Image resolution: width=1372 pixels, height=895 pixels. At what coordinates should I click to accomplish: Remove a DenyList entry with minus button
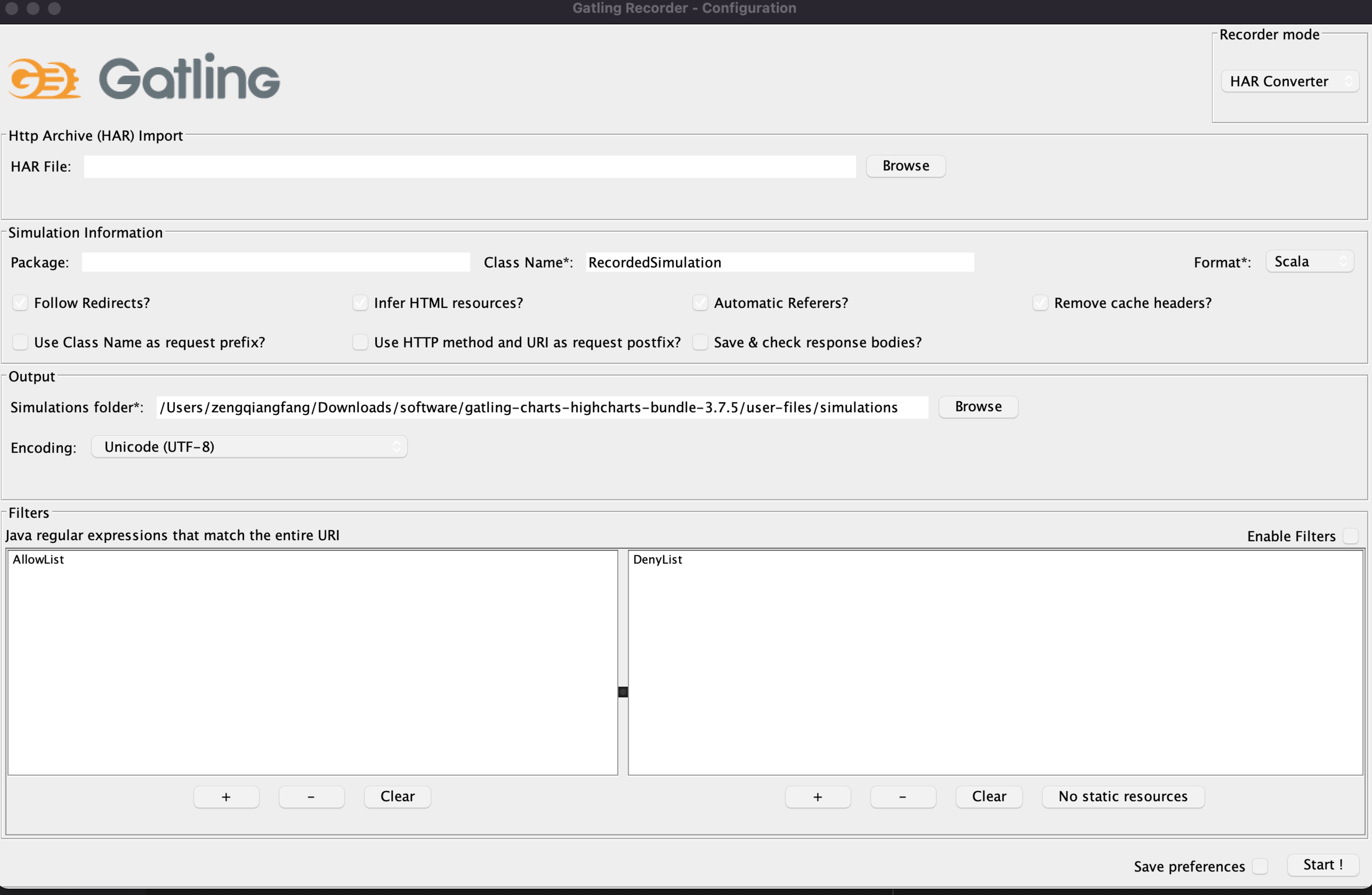tap(903, 797)
